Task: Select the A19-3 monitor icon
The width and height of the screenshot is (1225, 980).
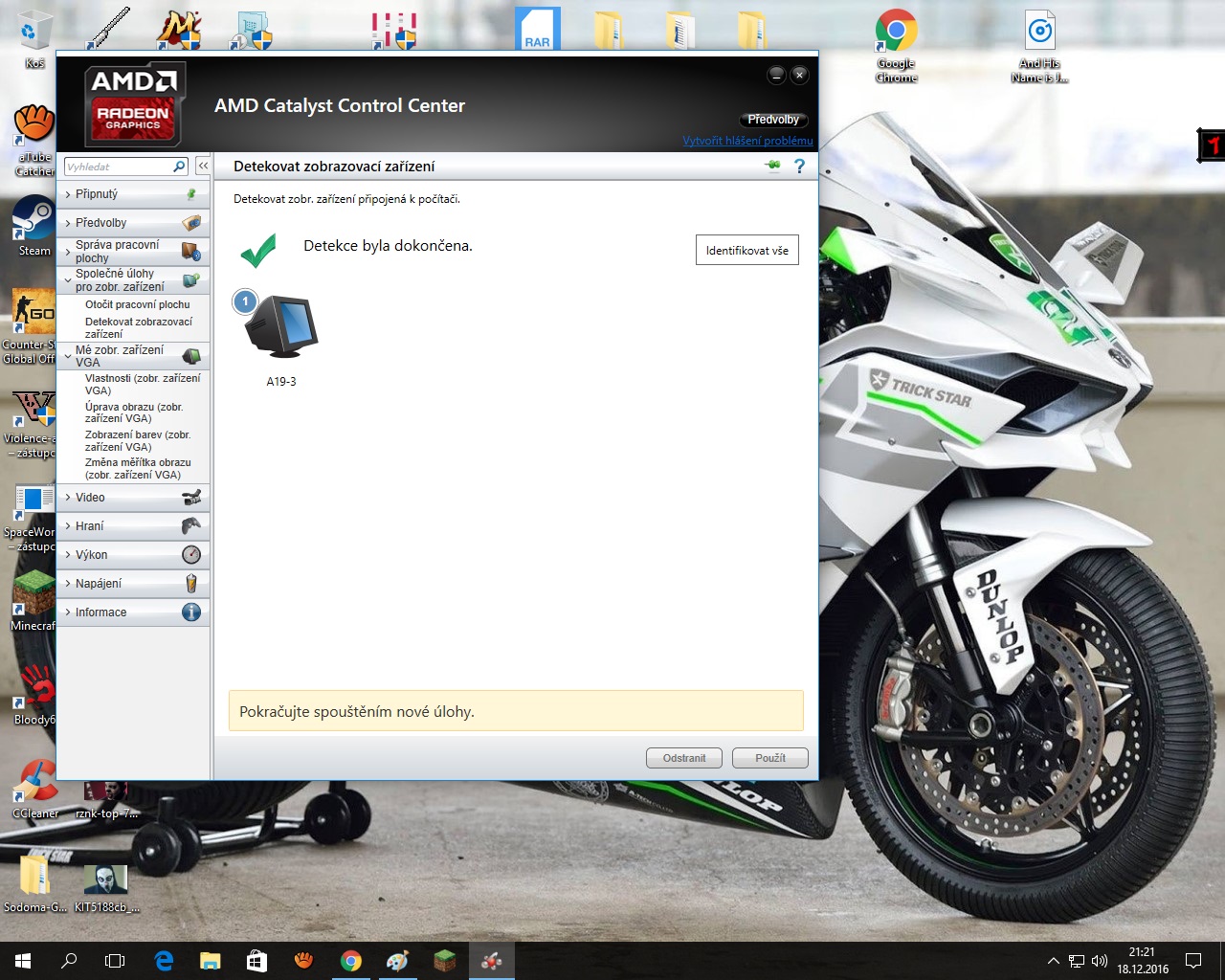Action: 280,328
